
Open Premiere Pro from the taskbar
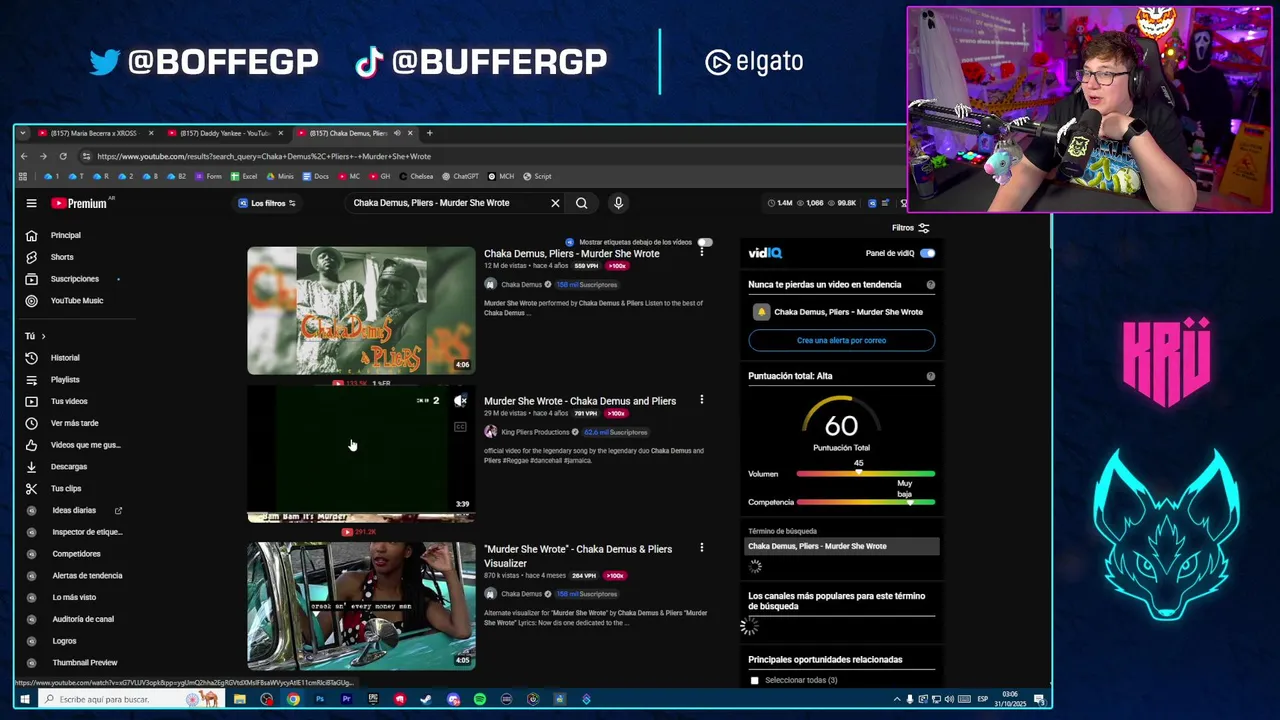(346, 700)
